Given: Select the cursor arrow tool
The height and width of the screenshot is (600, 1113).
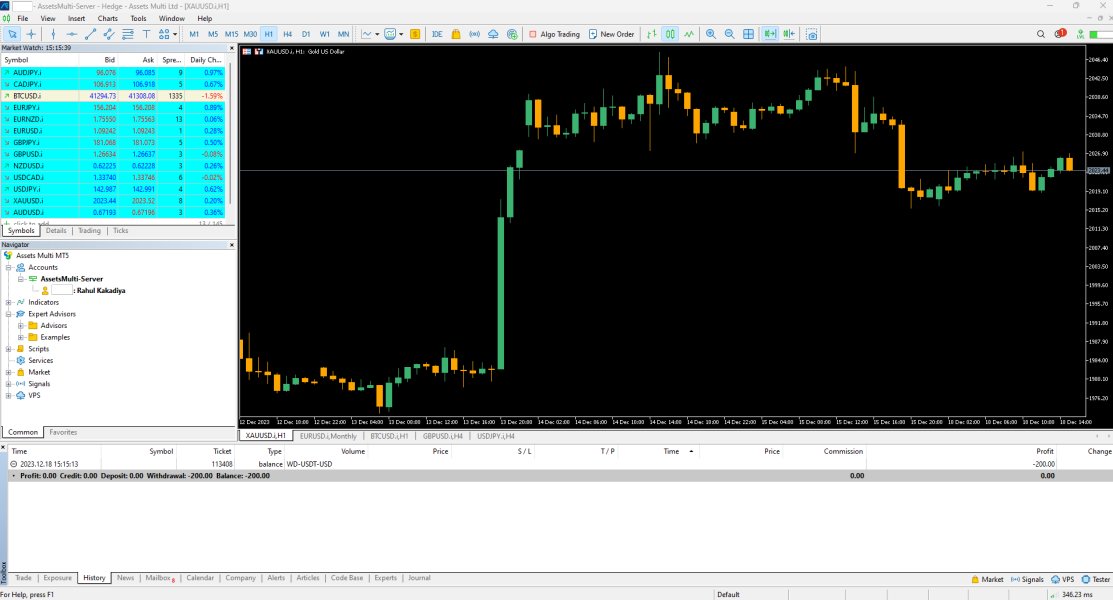Looking at the screenshot, I should pos(12,34).
